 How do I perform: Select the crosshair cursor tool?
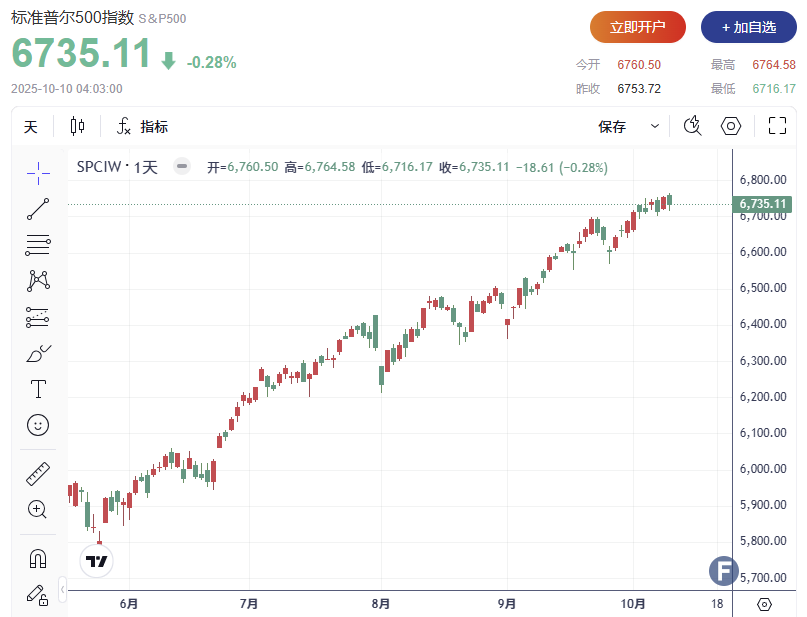point(38,173)
